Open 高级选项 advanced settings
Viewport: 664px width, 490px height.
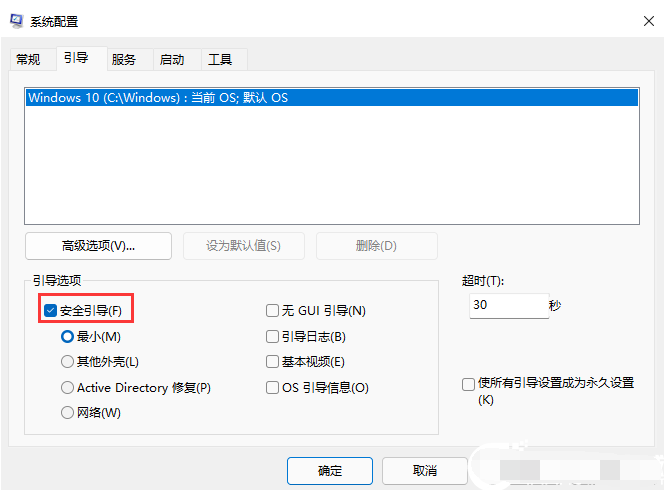pyautogui.click(x=98, y=246)
